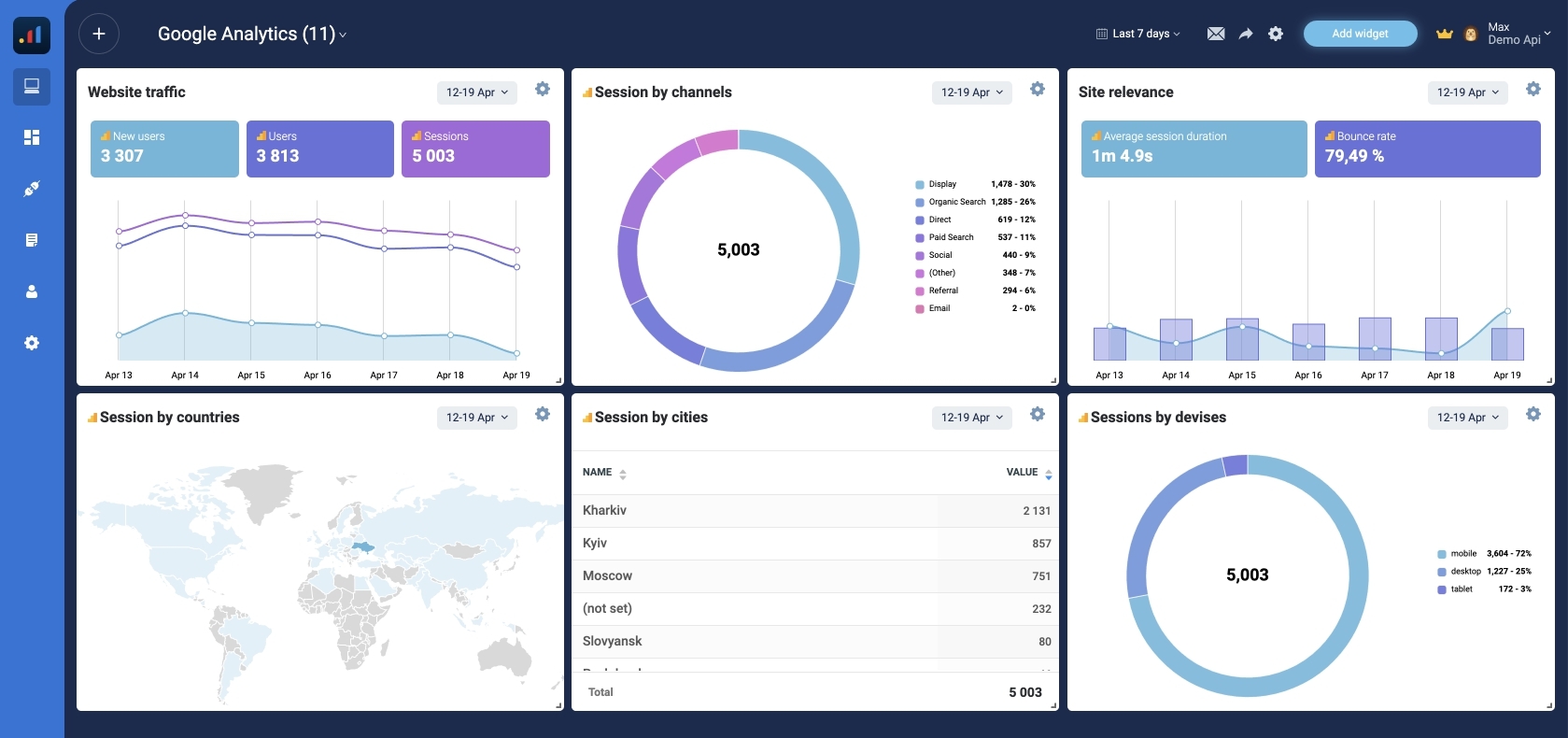Image resolution: width=1568 pixels, height=738 pixels.
Task: Open Google Analytics (11) dashboard dropdown
Action: point(252,35)
